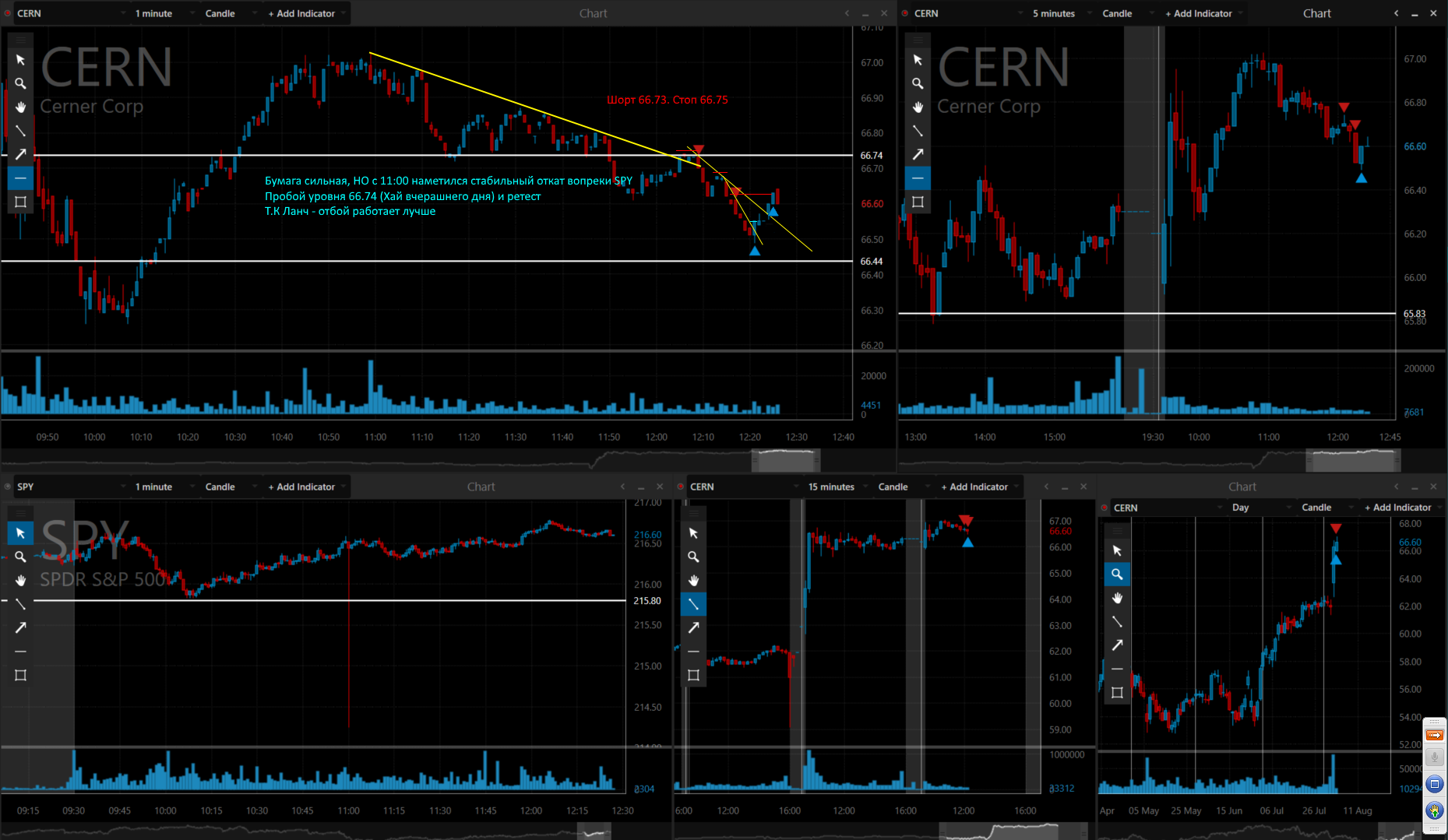Select the zoom magnifier tool in SPY chart

coord(21,557)
